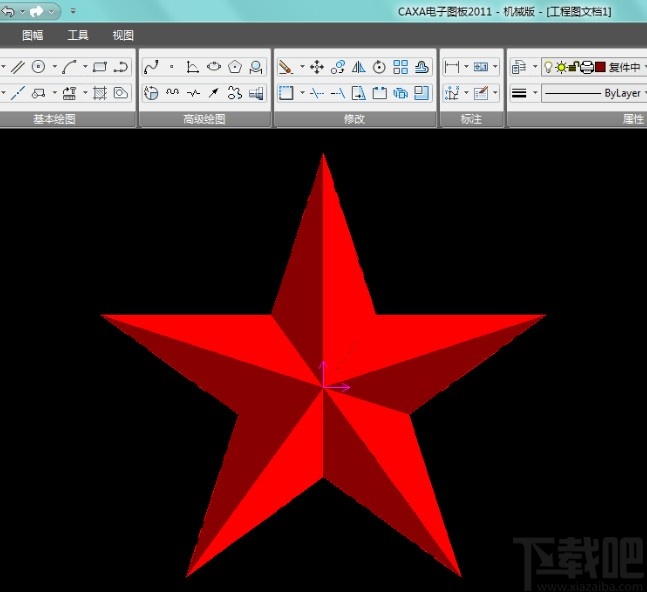Select the point drawing tool

(172, 67)
